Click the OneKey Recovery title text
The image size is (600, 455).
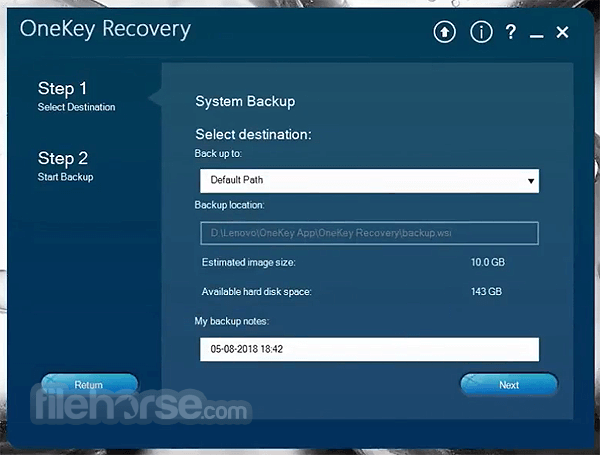click(x=105, y=29)
